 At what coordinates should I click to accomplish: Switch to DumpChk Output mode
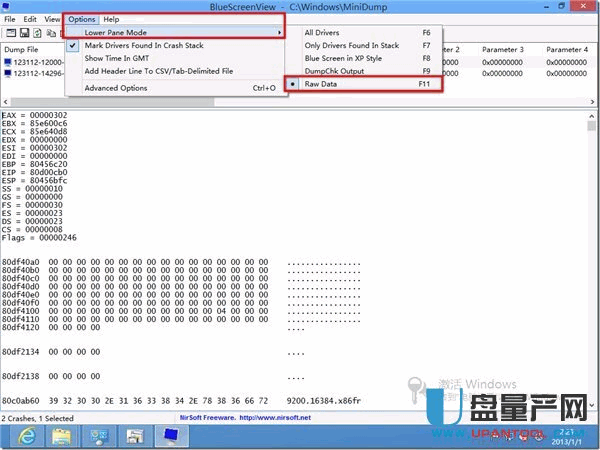(x=364, y=71)
